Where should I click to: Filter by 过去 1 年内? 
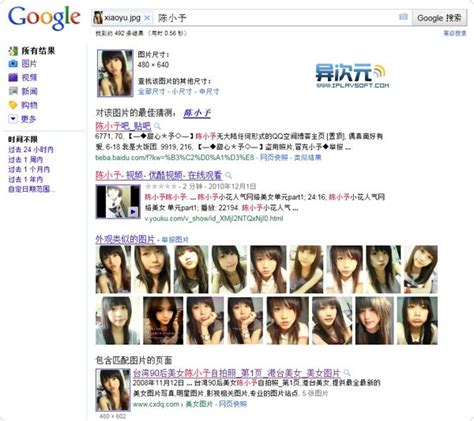pos(26,179)
